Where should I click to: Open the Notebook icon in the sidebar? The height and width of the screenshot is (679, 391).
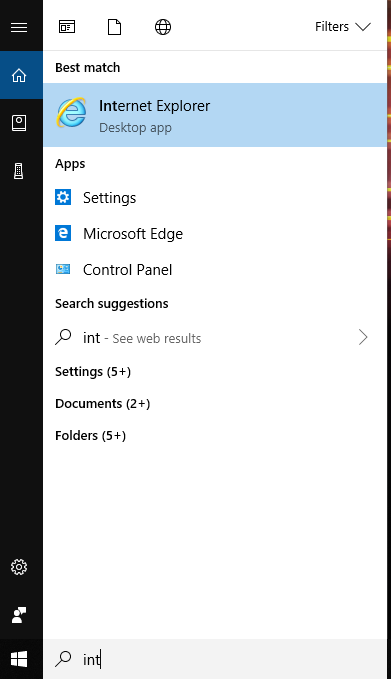pyautogui.click(x=19, y=123)
